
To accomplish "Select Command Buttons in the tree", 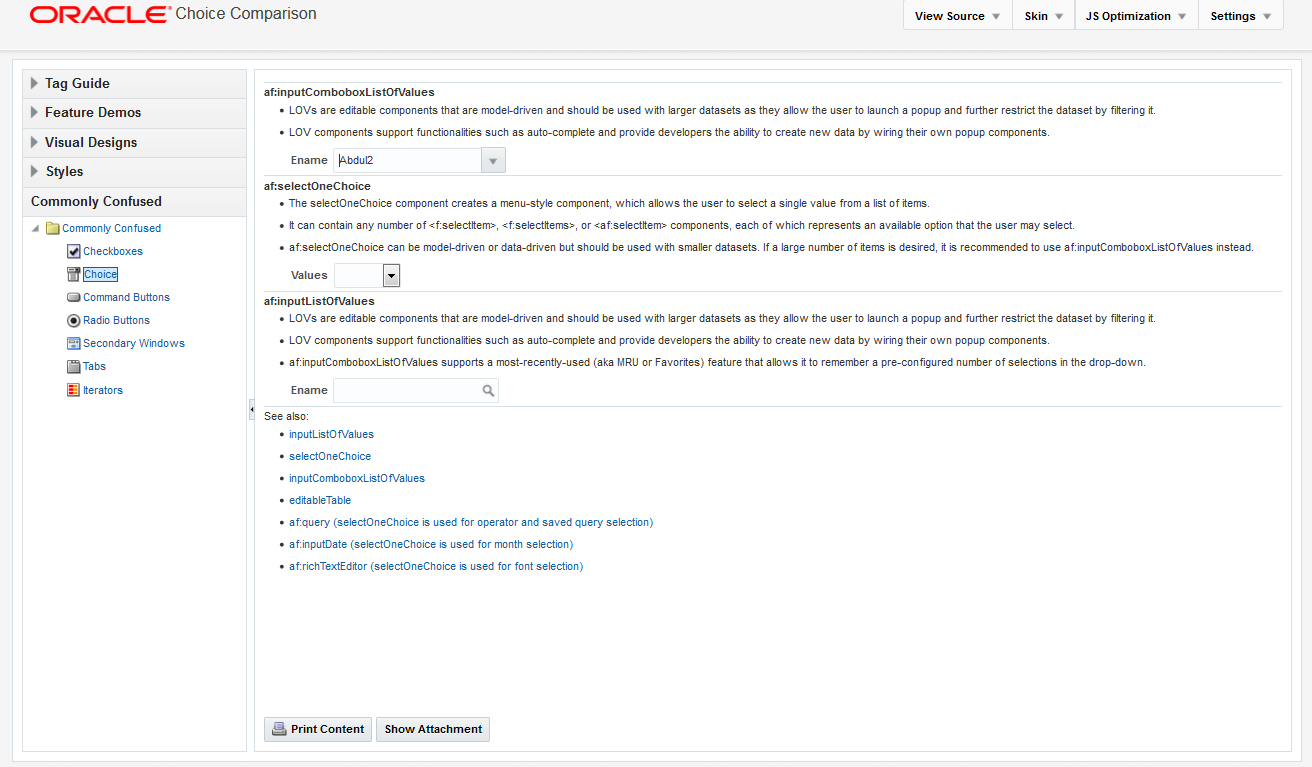I will pos(126,298).
